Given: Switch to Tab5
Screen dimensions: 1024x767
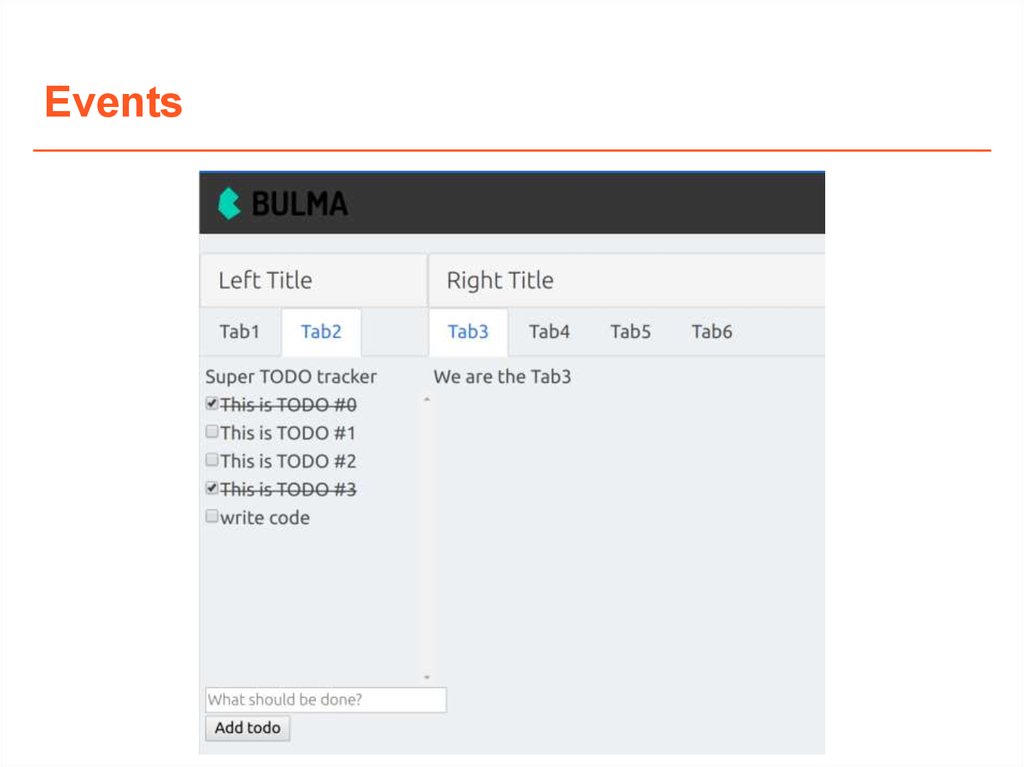Looking at the screenshot, I should pos(630,332).
